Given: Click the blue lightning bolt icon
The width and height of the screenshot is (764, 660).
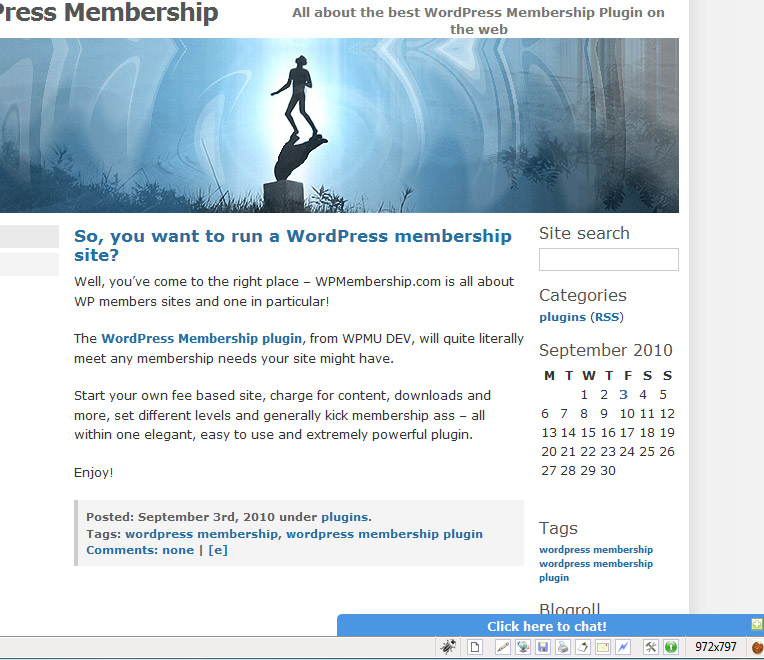Looking at the screenshot, I should pos(623,647).
